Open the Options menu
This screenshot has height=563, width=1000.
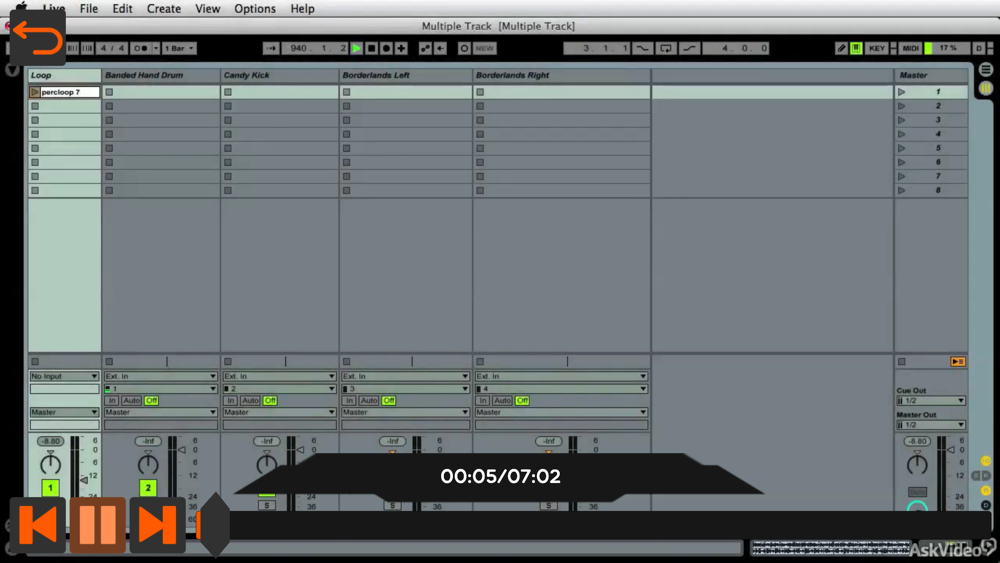tap(255, 8)
